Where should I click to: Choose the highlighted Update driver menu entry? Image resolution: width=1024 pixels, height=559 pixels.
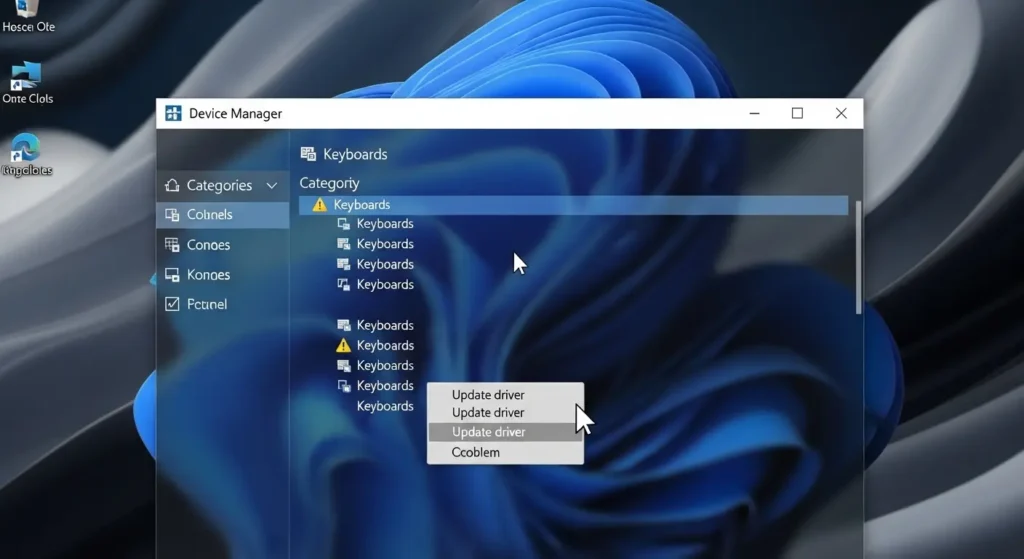coord(489,432)
